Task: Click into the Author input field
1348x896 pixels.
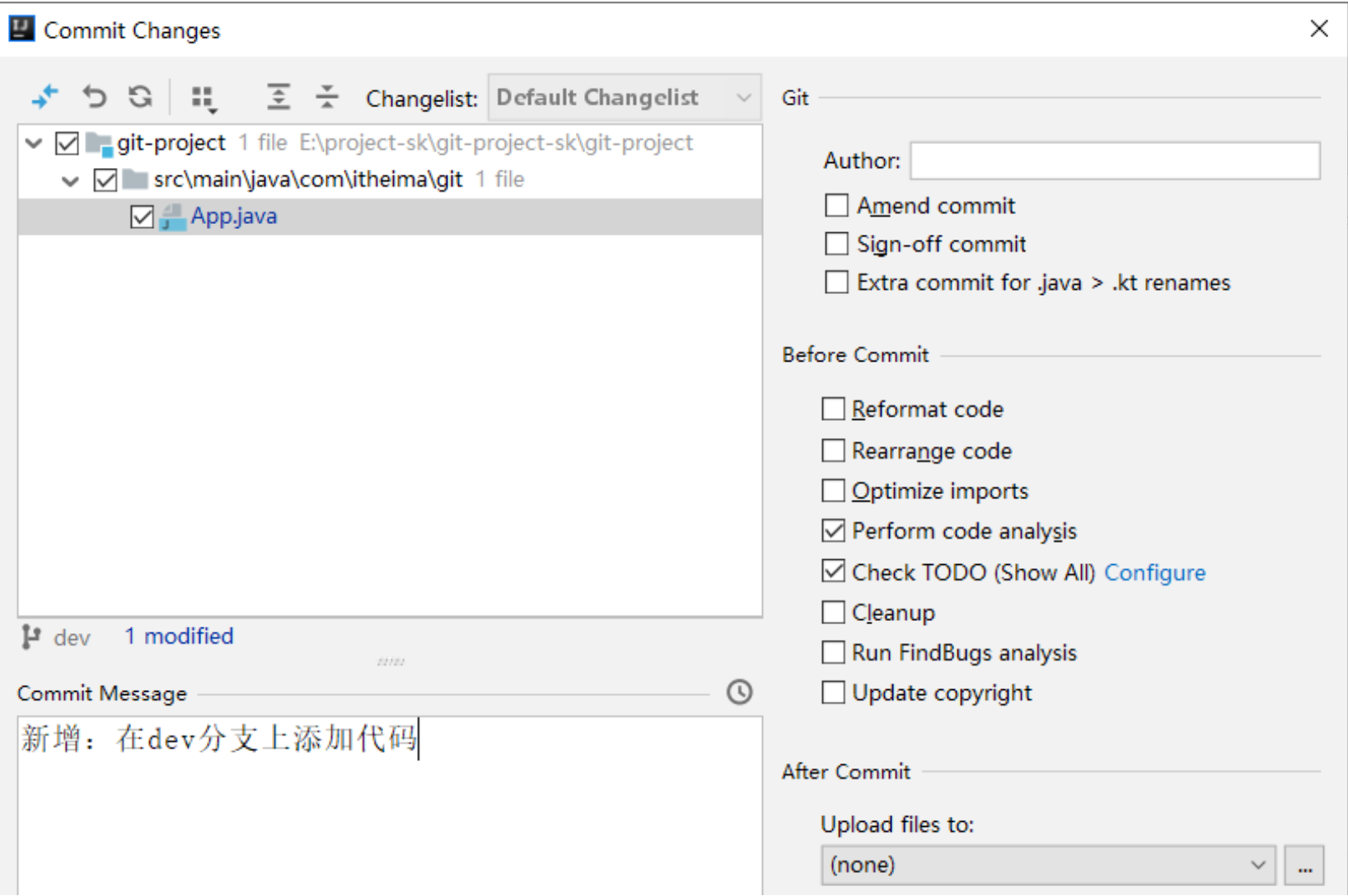Action: click(1114, 161)
